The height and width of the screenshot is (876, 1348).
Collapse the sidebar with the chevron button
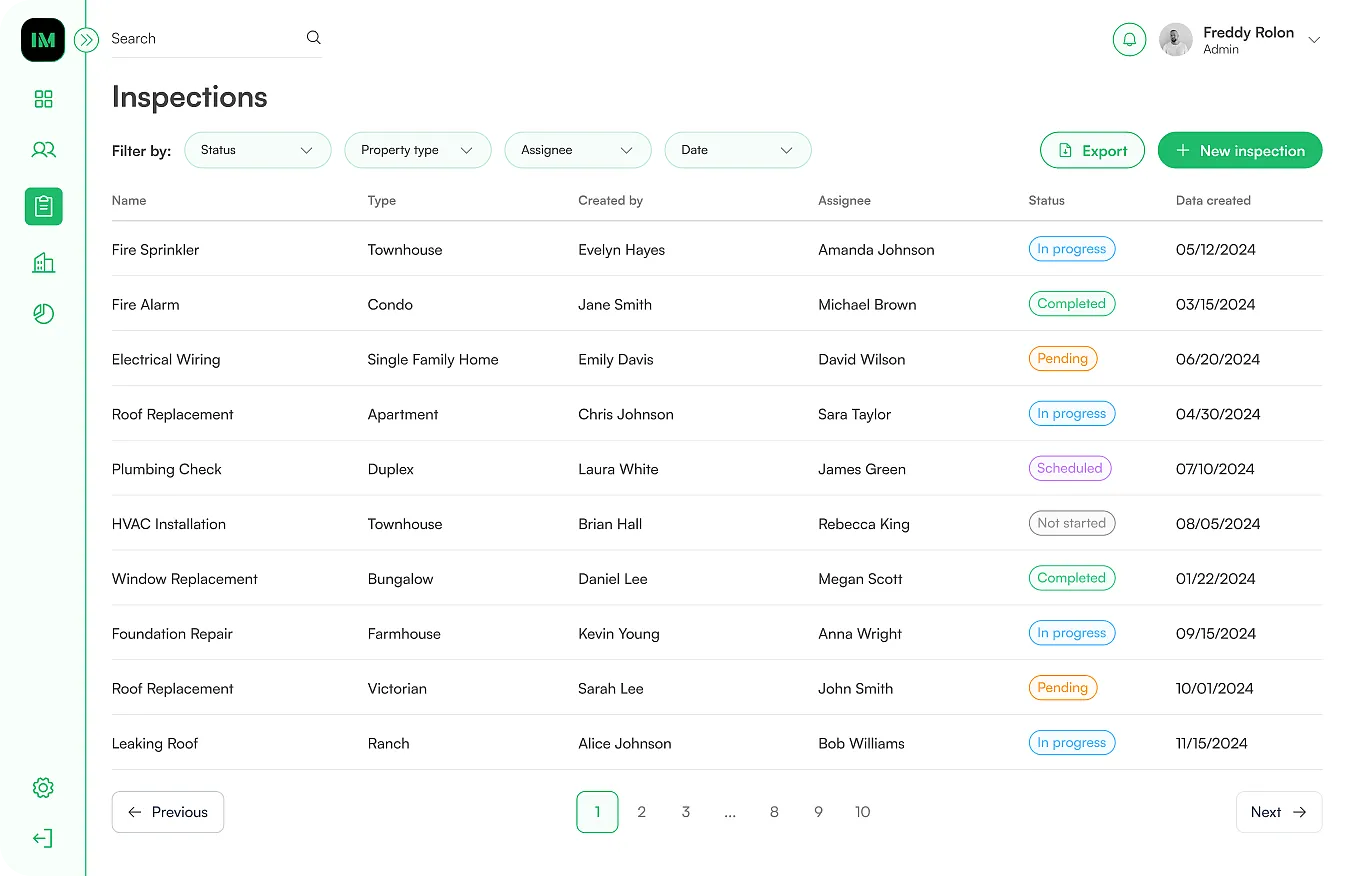(86, 40)
